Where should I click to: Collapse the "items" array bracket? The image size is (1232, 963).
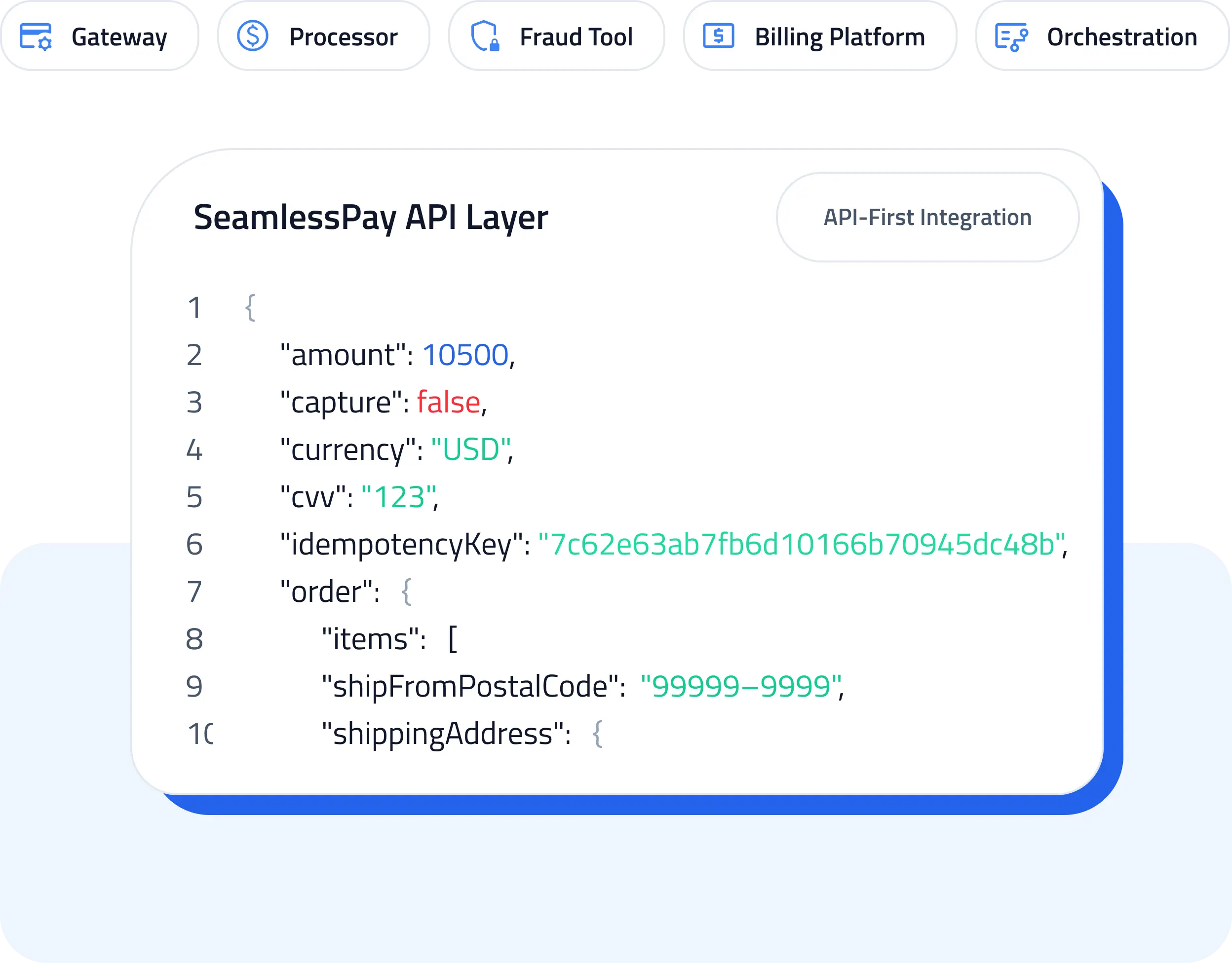click(x=453, y=639)
